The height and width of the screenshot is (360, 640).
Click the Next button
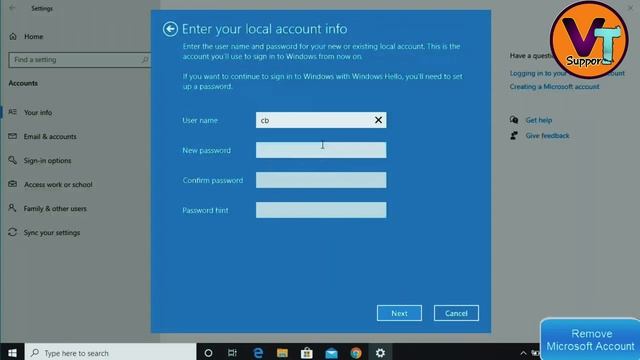point(399,313)
